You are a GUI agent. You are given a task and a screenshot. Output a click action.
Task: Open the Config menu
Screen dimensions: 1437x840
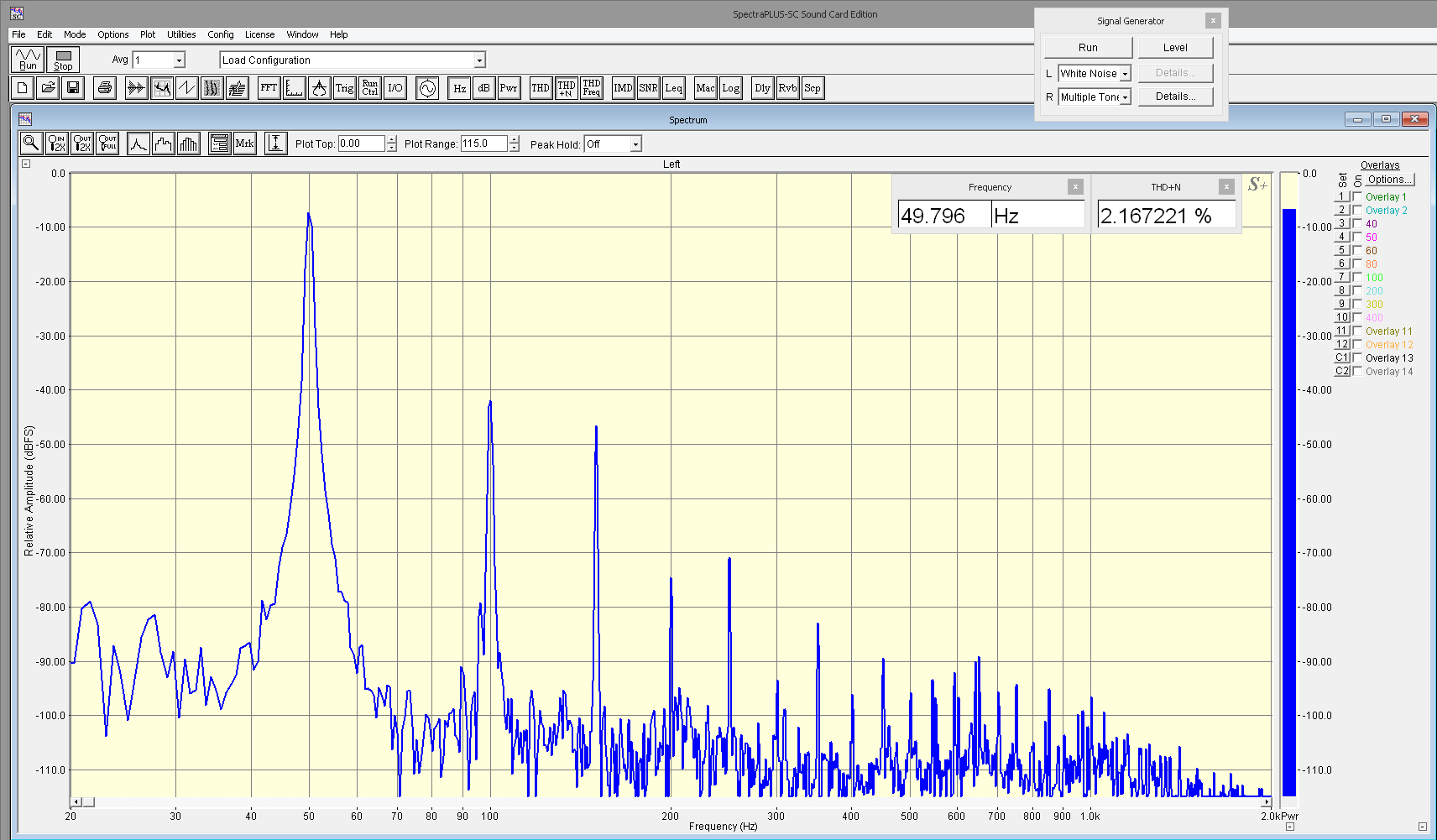221,34
